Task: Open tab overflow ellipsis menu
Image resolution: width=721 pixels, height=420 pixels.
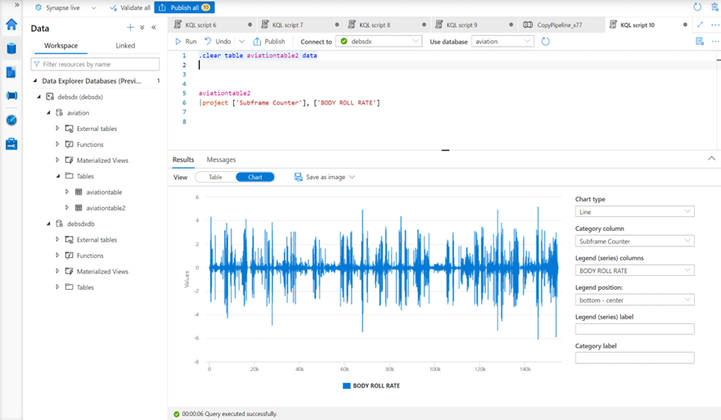Action: pos(715,24)
